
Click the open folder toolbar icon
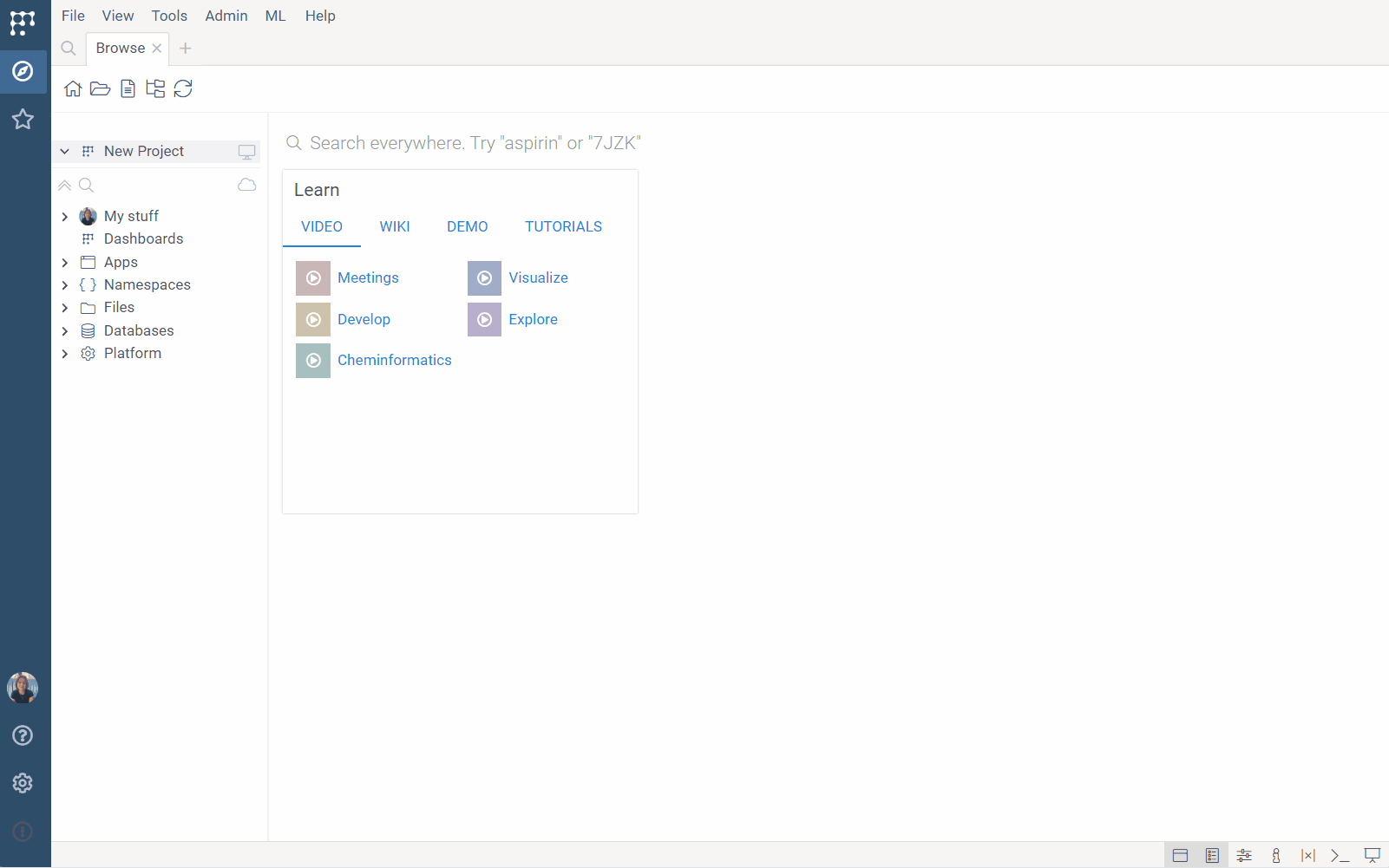point(101,88)
